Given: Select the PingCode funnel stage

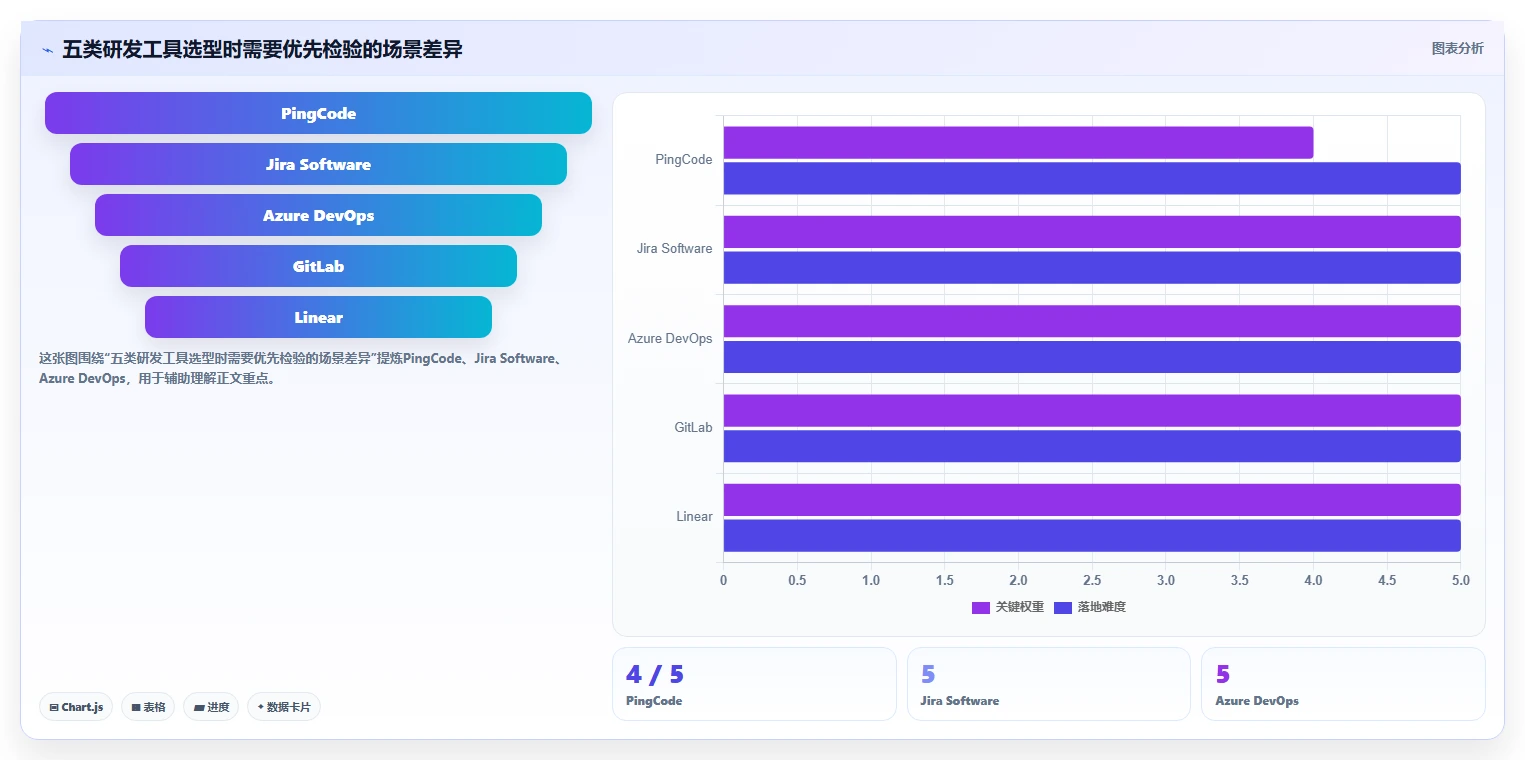Looking at the screenshot, I should click(x=318, y=113).
